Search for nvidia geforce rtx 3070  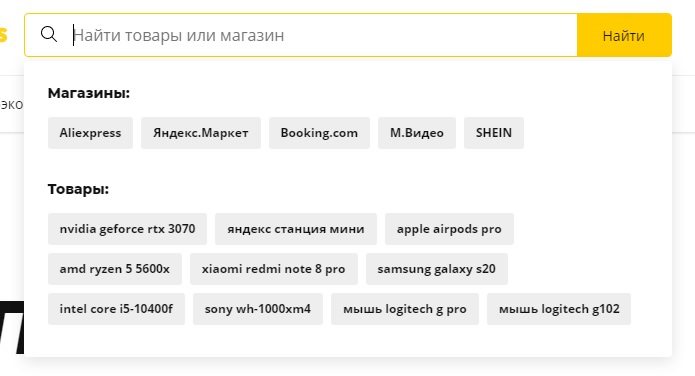point(127,229)
